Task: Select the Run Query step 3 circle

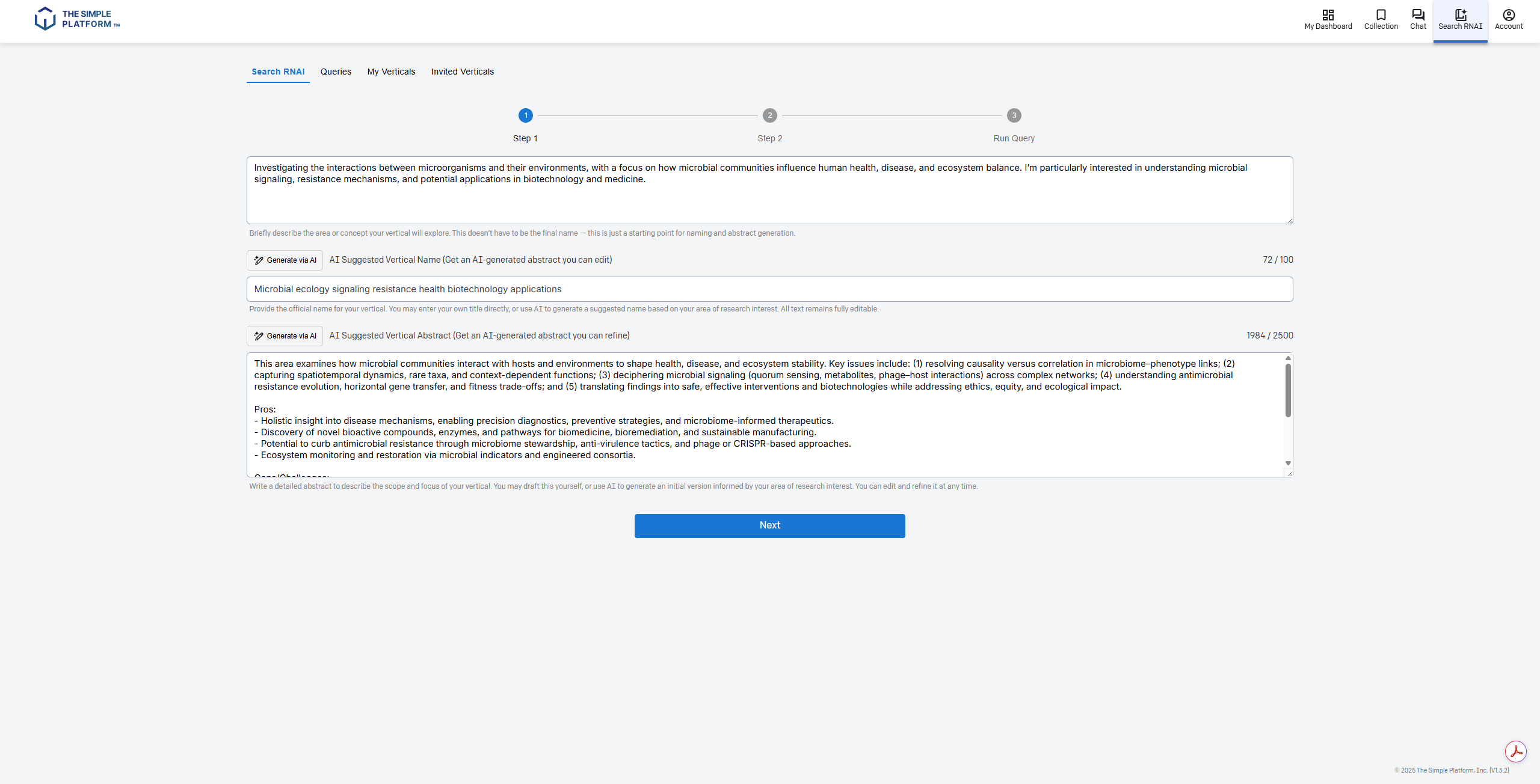Action: (1014, 115)
